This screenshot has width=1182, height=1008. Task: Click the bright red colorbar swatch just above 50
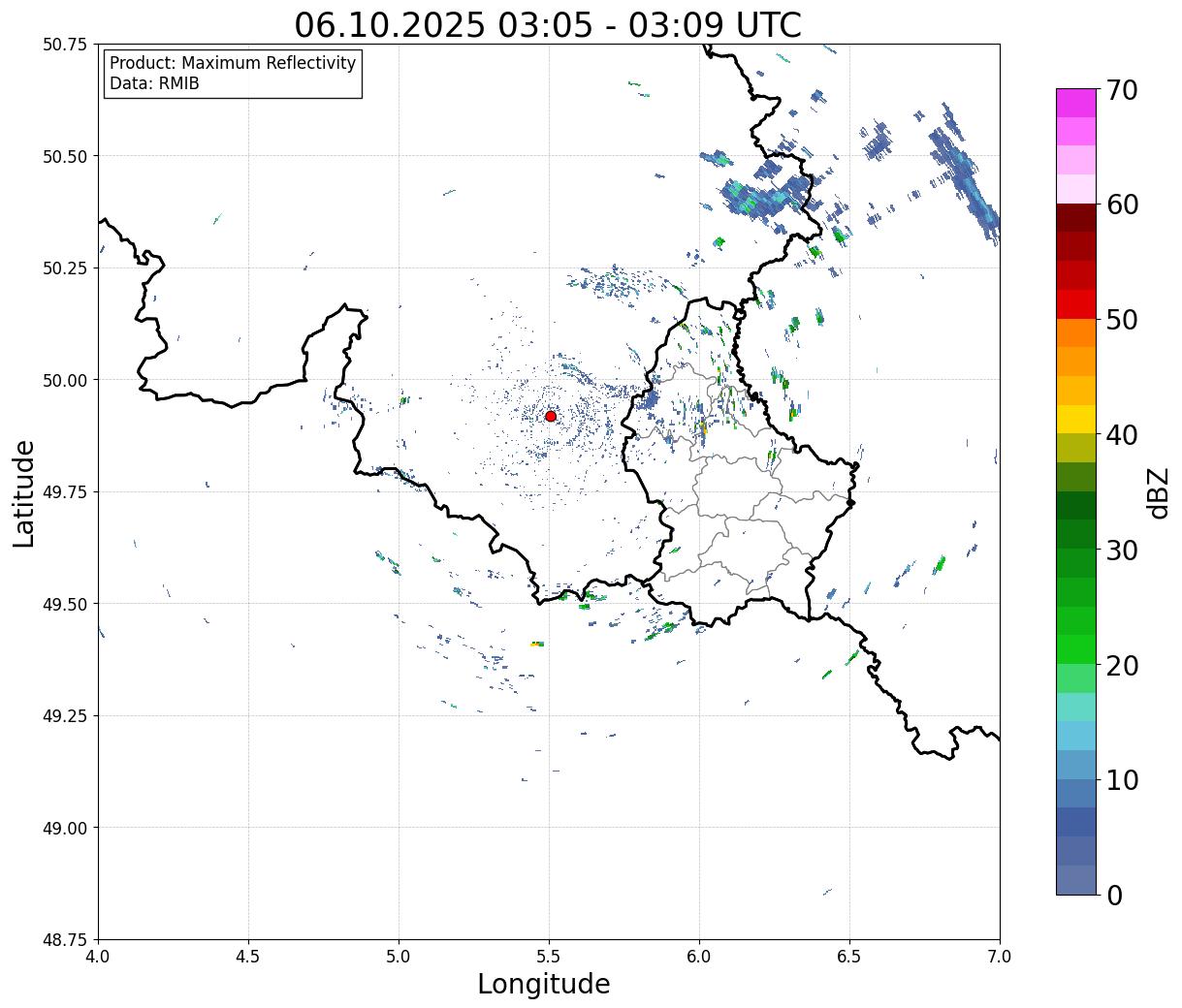point(1076,304)
